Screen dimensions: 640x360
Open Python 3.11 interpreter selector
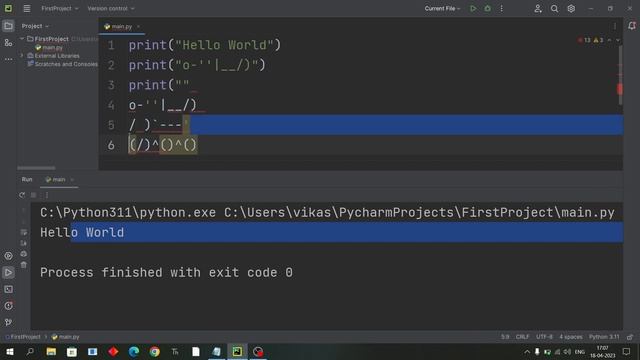(x=604, y=337)
